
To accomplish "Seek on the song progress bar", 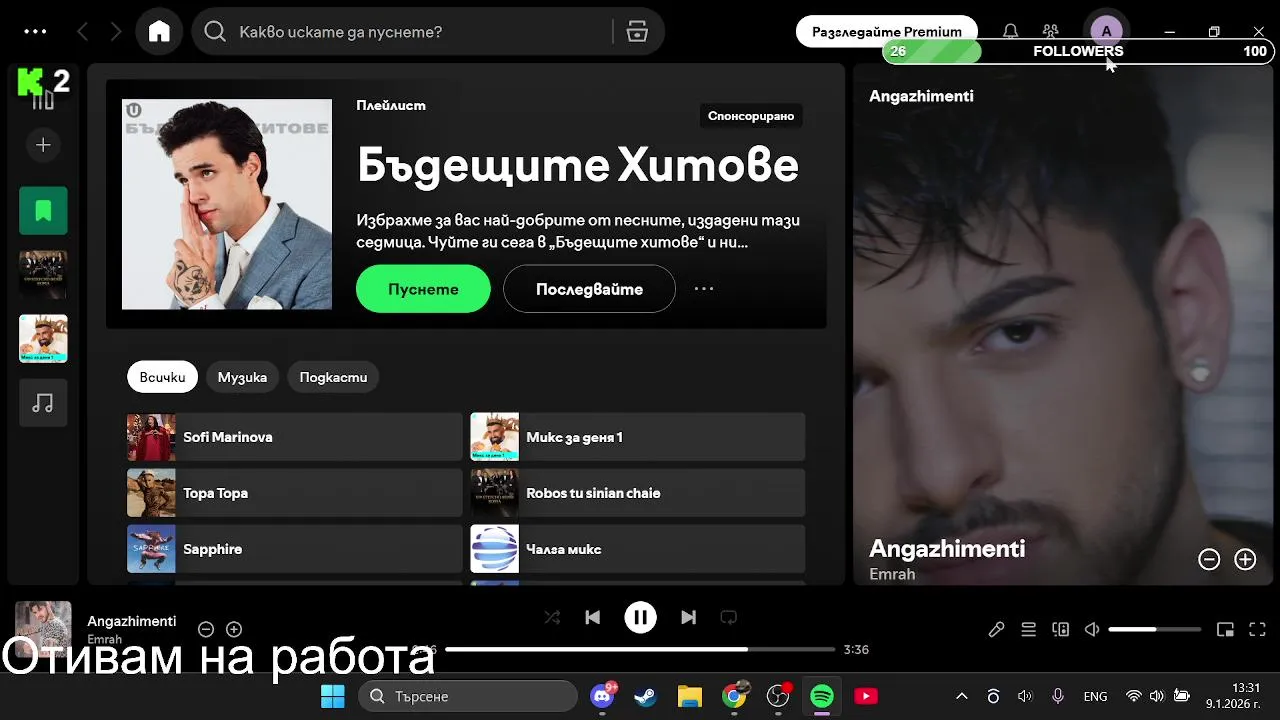I will click(x=641, y=649).
